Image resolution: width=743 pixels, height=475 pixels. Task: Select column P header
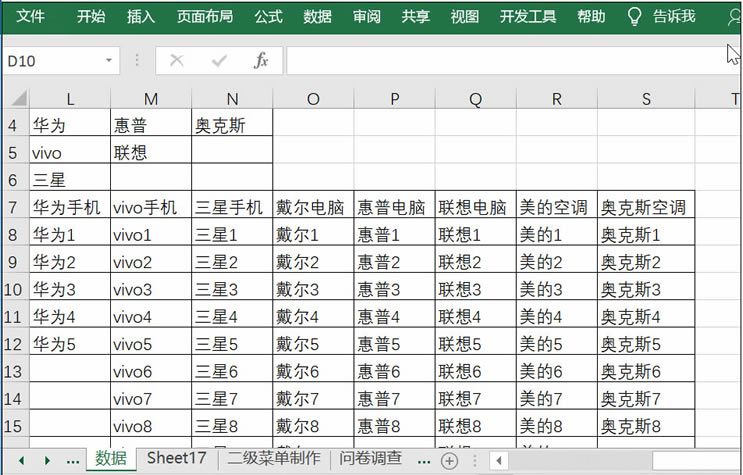pos(395,99)
